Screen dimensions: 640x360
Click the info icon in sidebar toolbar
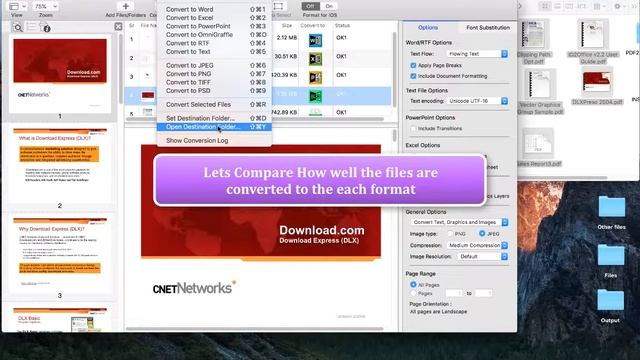pyautogui.click(x=47, y=29)
